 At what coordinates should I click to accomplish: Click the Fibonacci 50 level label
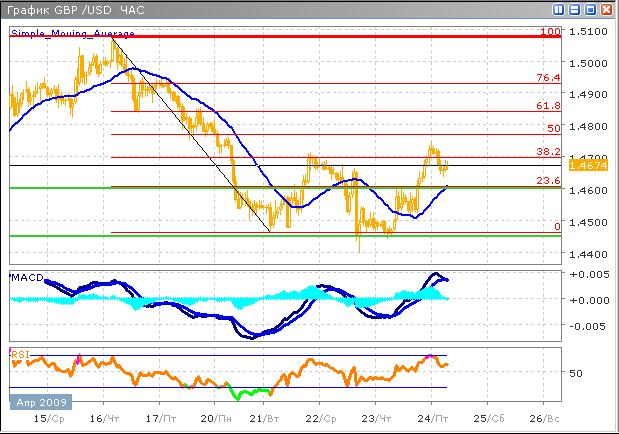coord(554,128)
